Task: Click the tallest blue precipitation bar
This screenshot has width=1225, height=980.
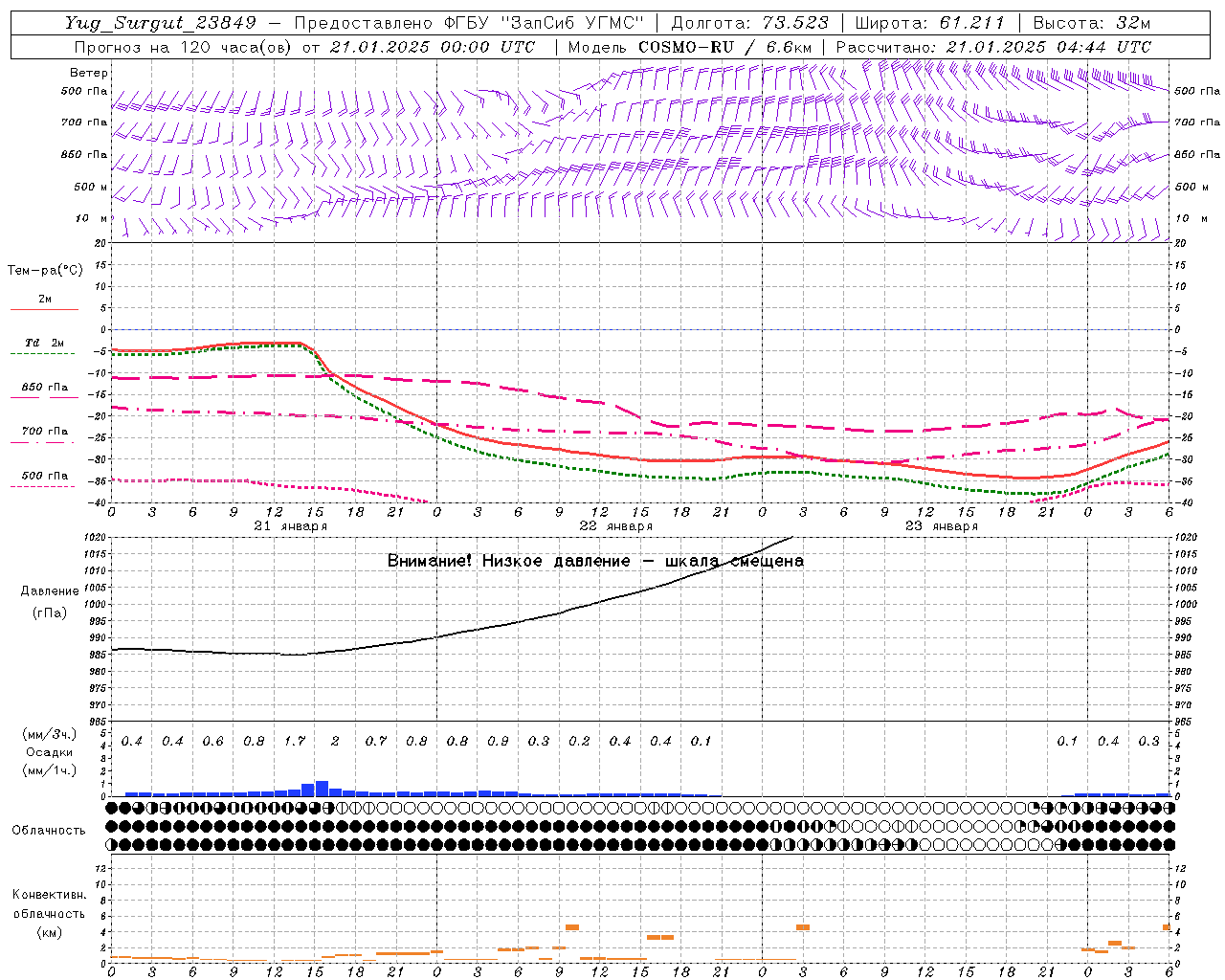Action: click(322, 789)
